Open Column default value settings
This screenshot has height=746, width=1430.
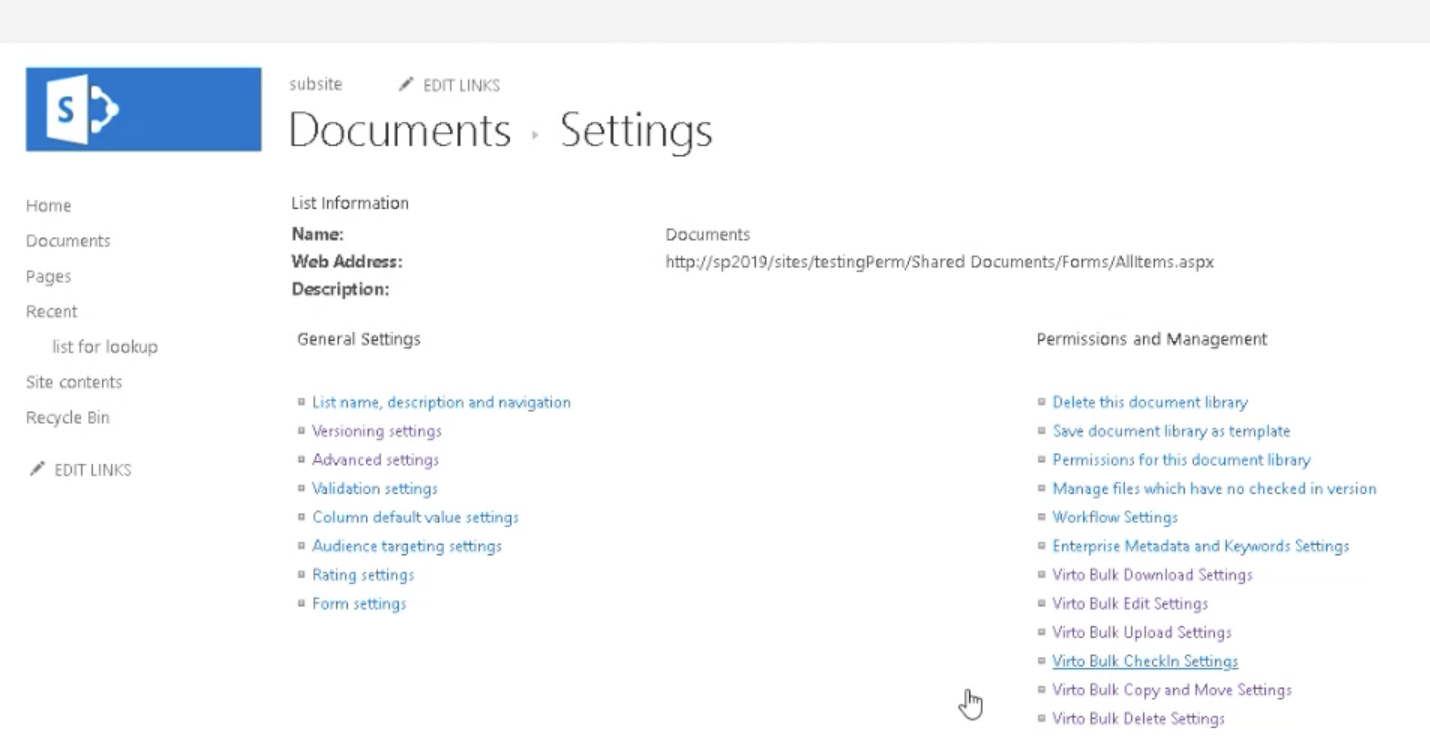tap(415, 517)
